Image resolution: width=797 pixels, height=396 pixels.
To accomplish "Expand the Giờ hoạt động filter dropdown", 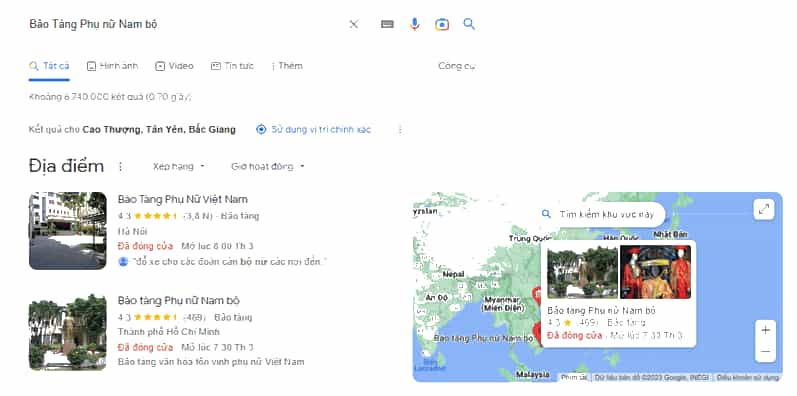I will pyautogui.click(x=268, y=167).
